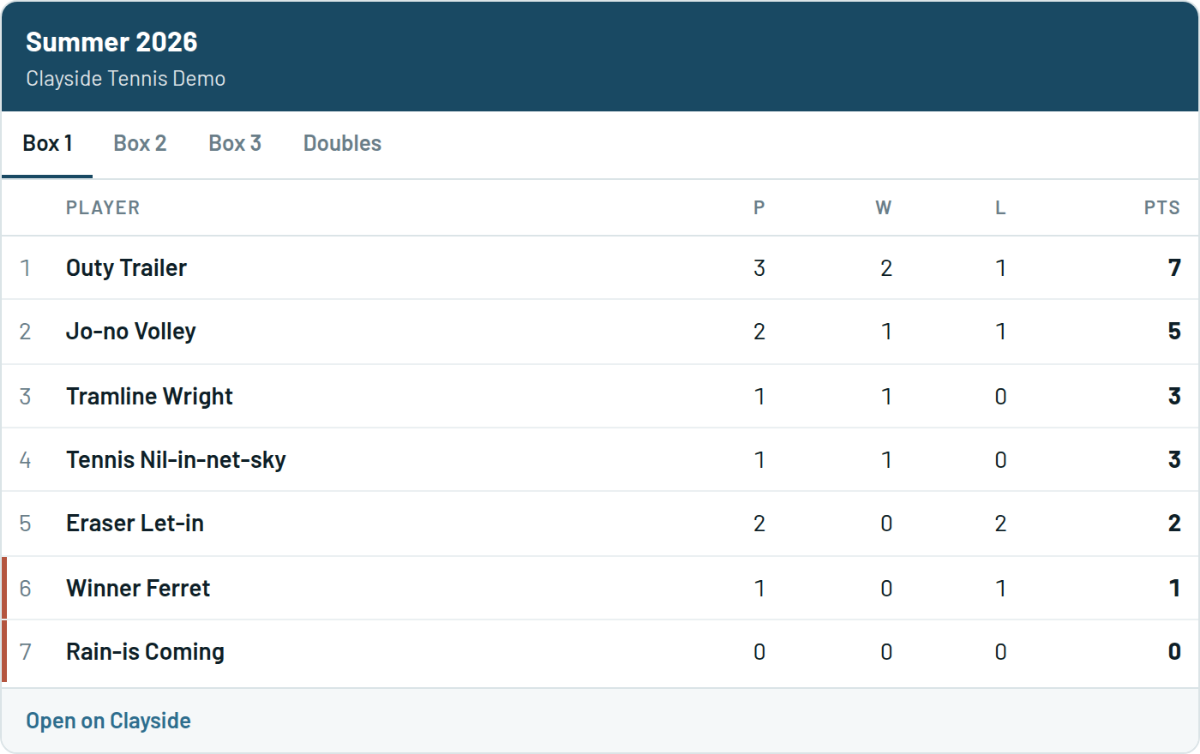Click Jo-no Volley's points value 5
This screenshot has width=1200, height=754.
pyautogui.click(x=1174, y=331)
